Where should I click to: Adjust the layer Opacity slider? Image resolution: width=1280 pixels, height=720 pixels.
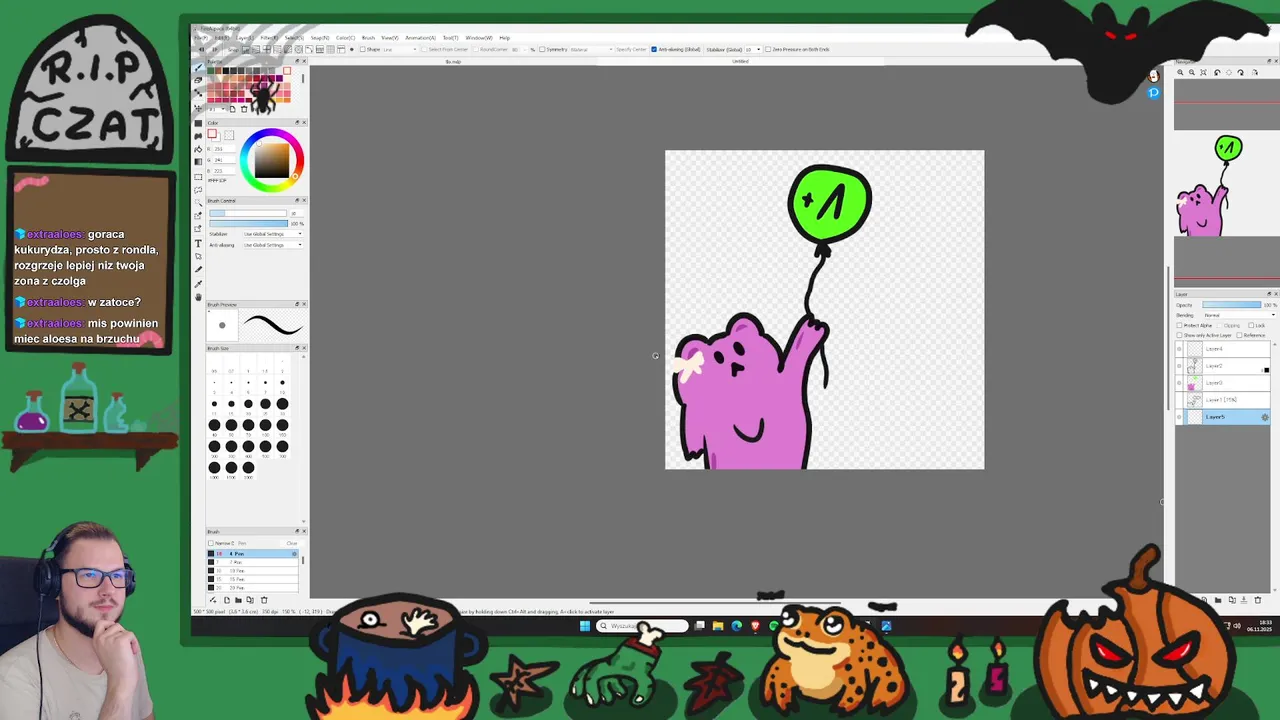point(1231,305)
